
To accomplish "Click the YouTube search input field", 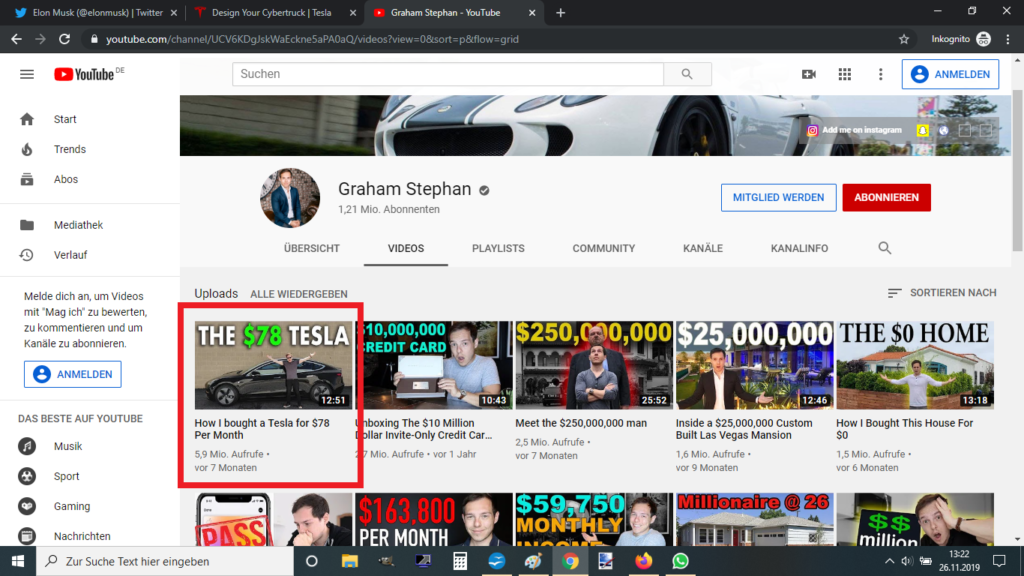I will point(448,74).
